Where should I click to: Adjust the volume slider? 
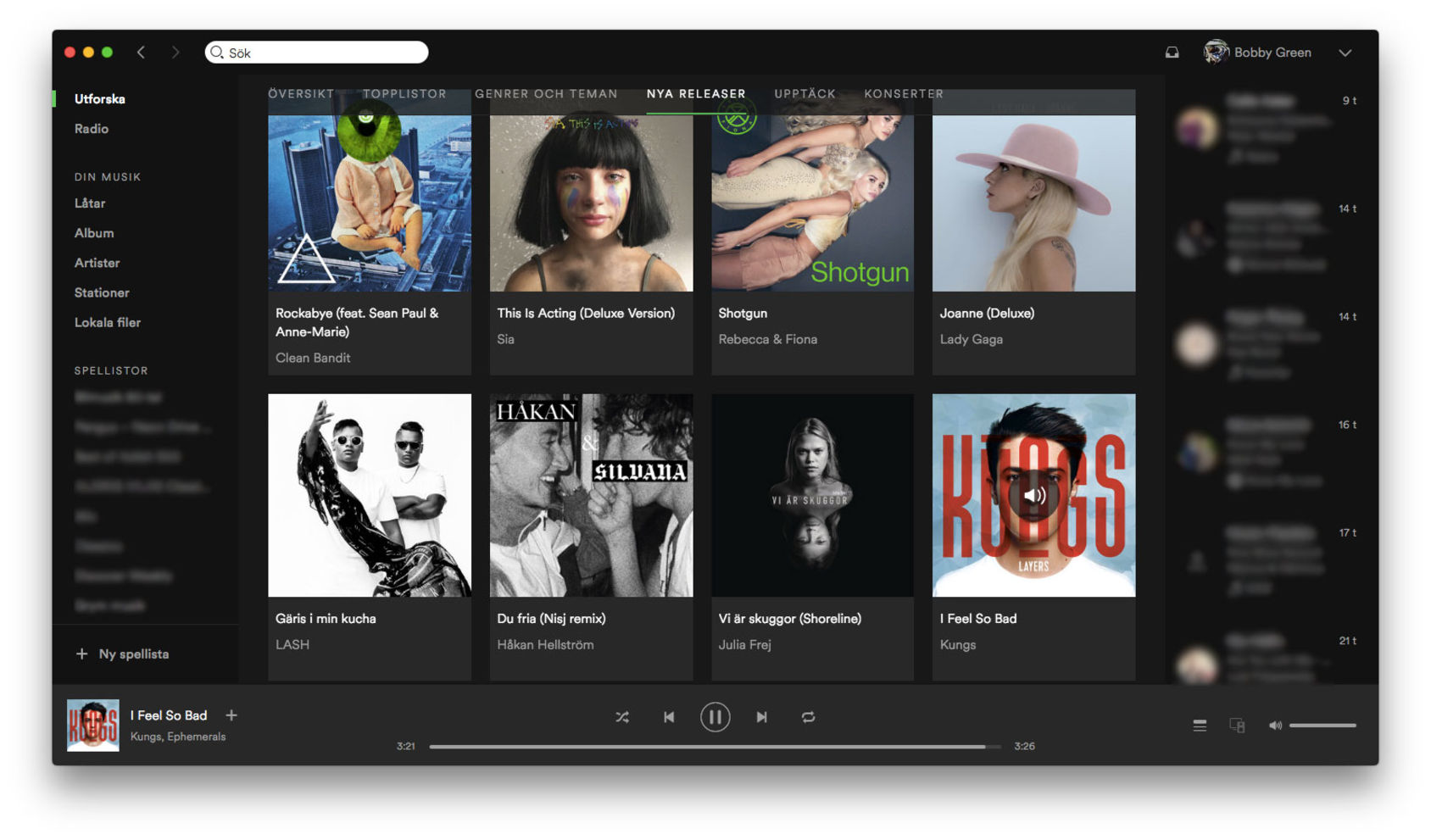click(1322, 726)
